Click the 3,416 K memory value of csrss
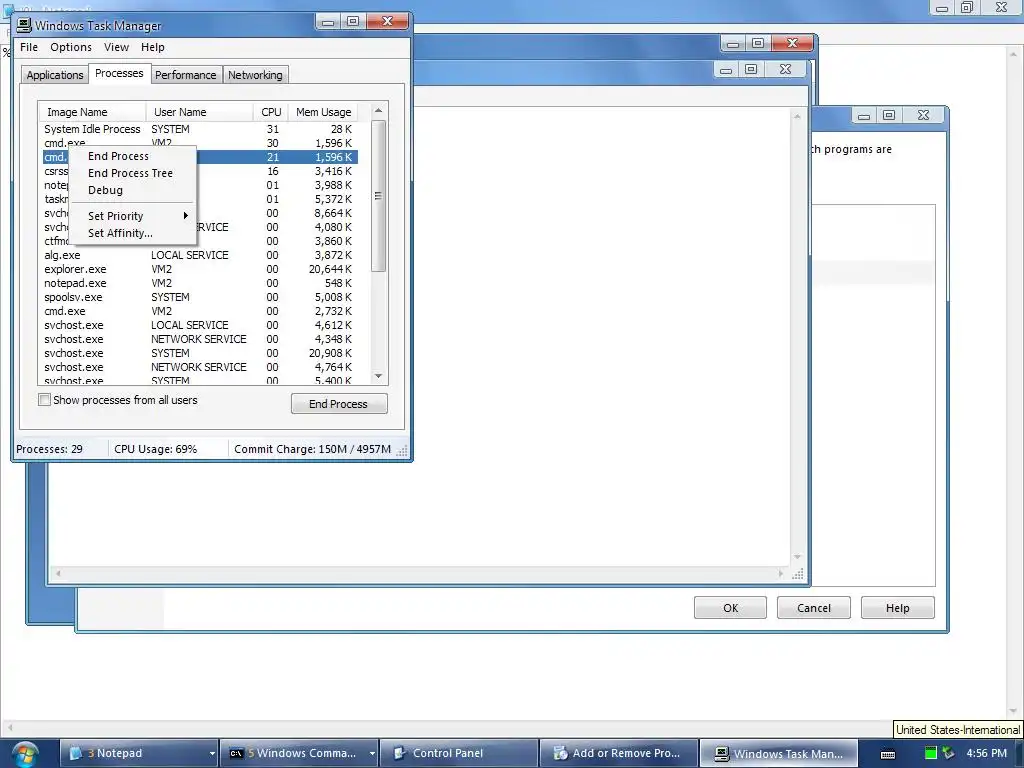 [x=333, y=171]
